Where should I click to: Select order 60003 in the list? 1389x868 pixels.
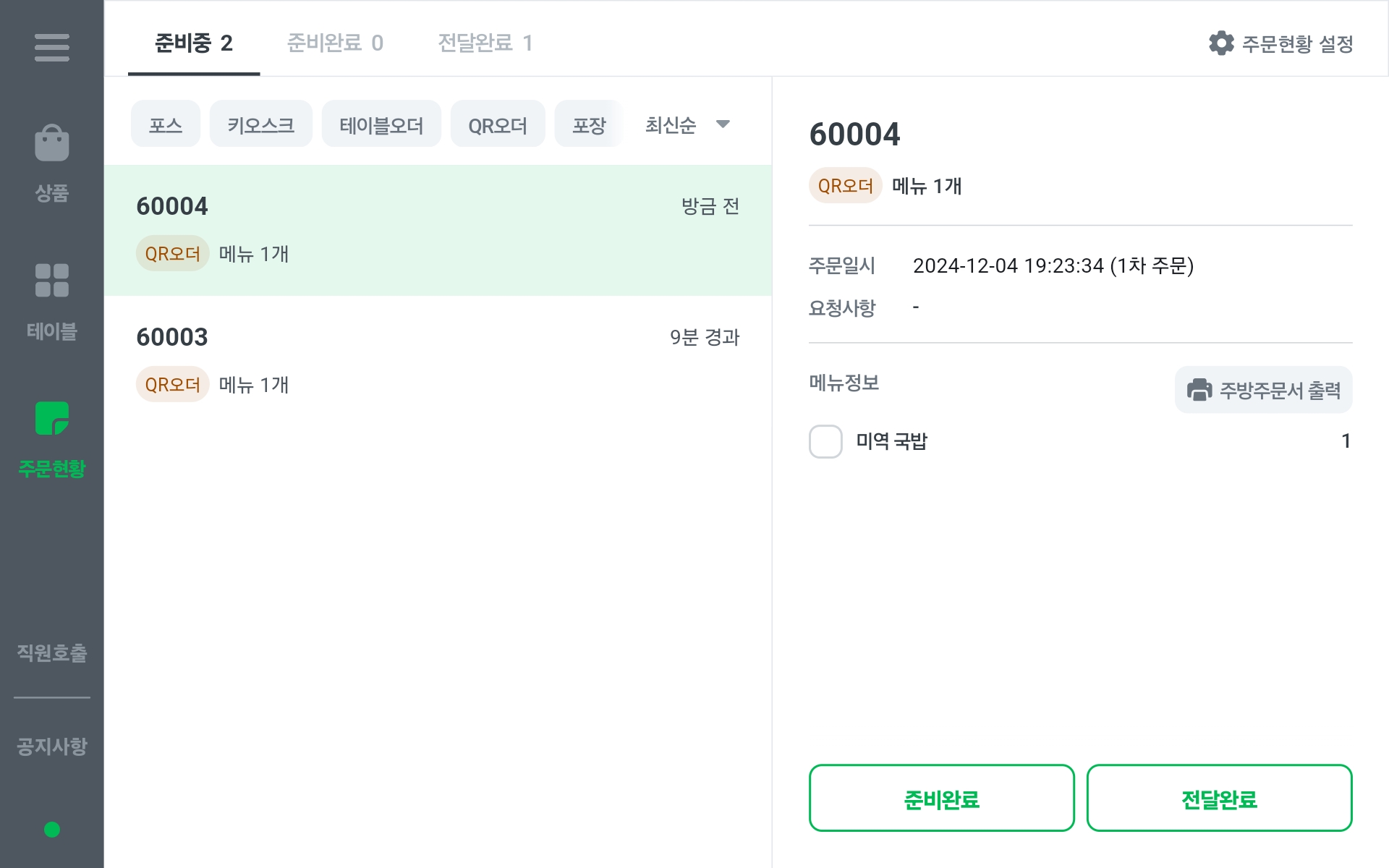[x=438, y=360]
